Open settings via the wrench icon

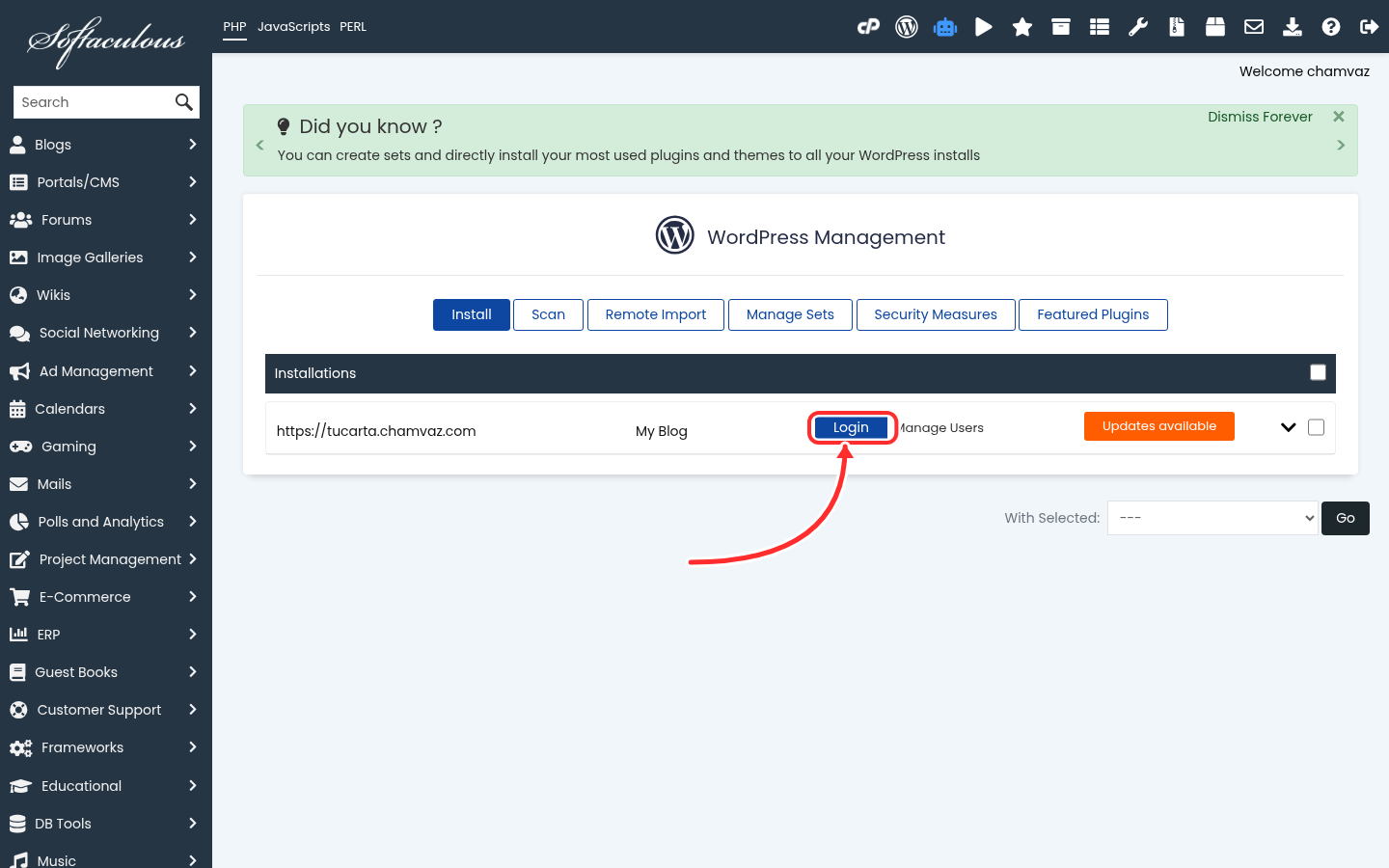1138,27
